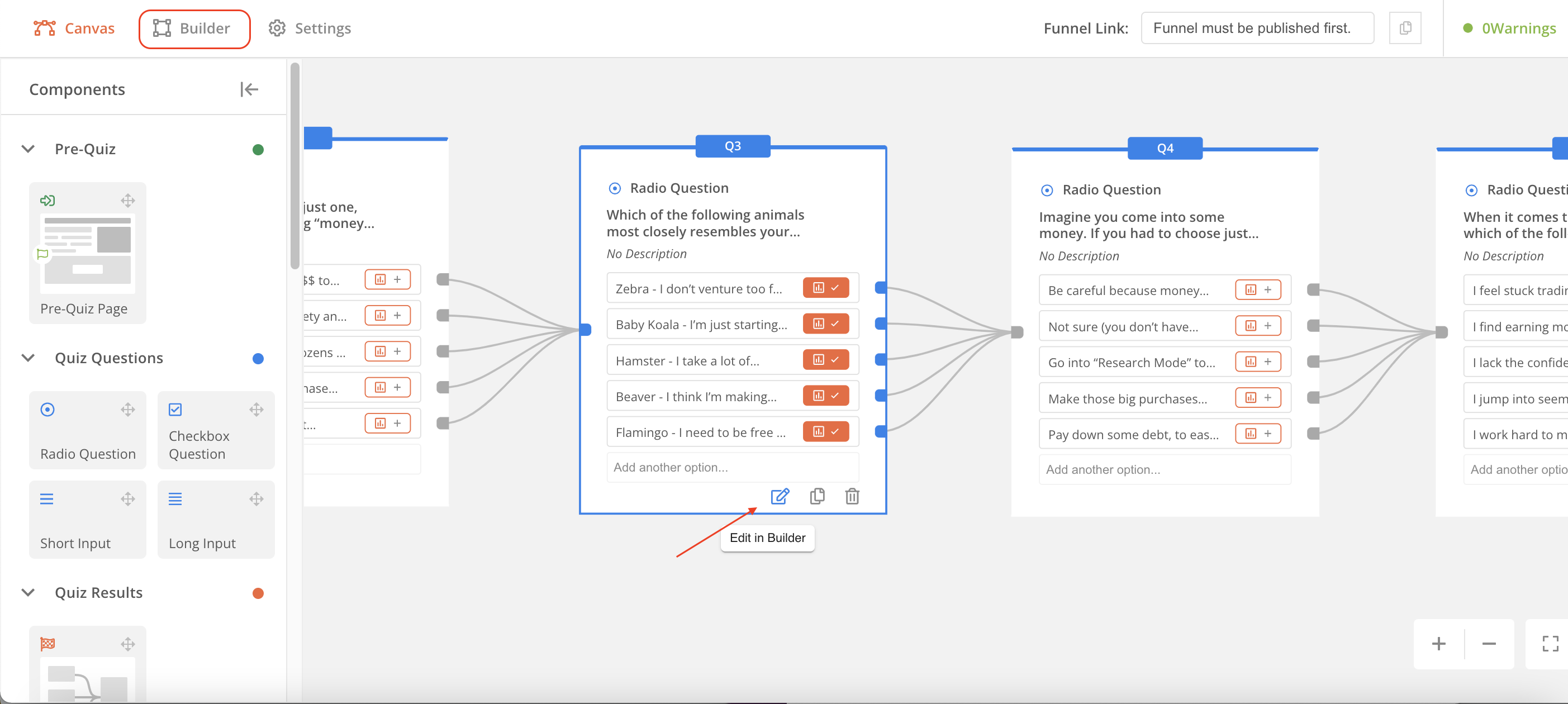Click the Components panel scrollbar
The width and height of the screenshot is (1568, 704).
(x=294, y=165)
